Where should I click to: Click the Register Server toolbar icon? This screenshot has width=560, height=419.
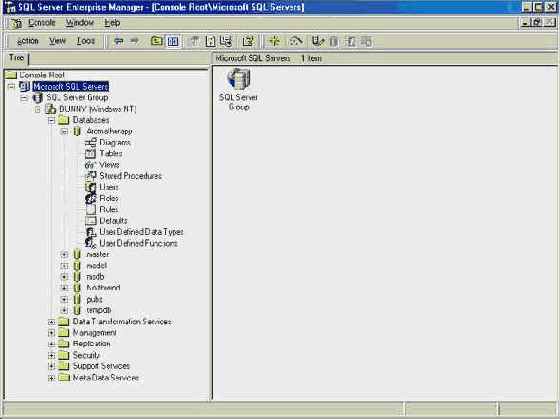coord(318,41)
